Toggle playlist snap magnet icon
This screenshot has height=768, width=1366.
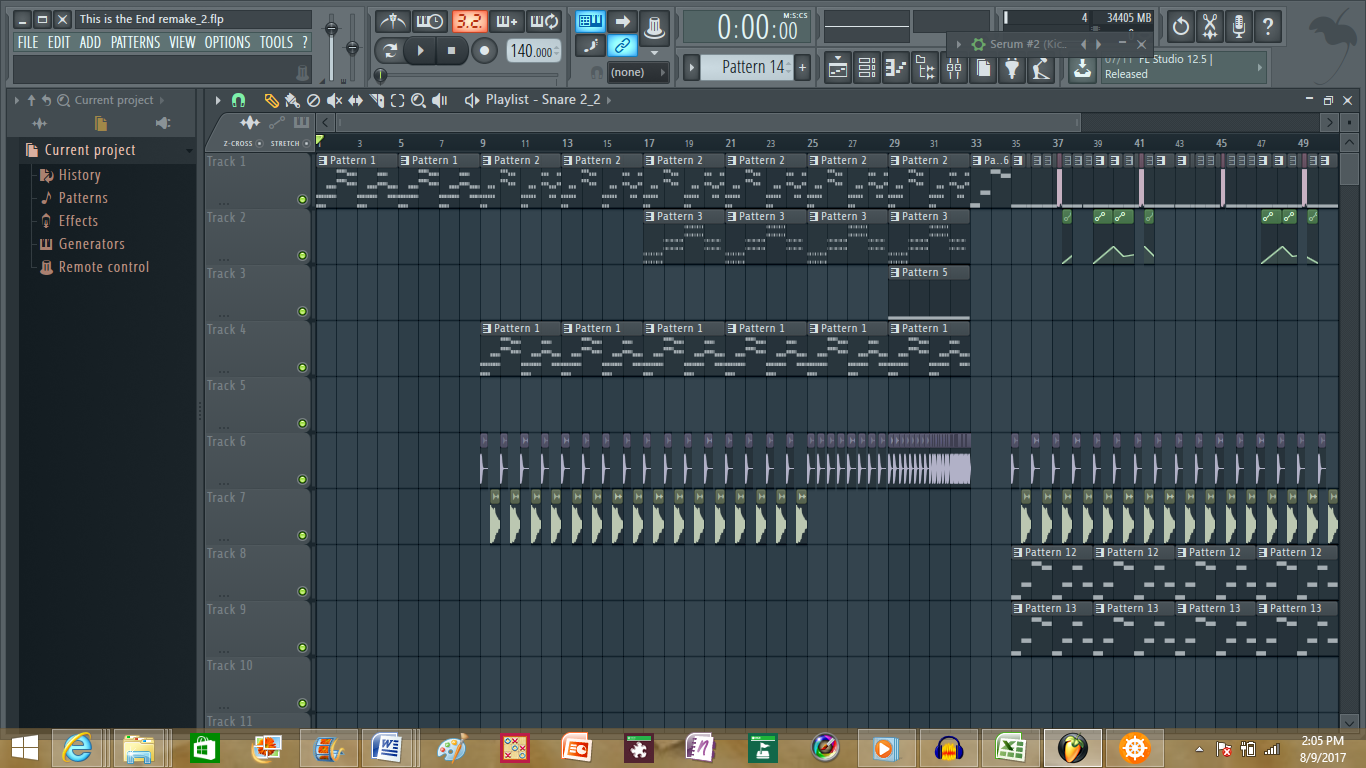[238, 100]
